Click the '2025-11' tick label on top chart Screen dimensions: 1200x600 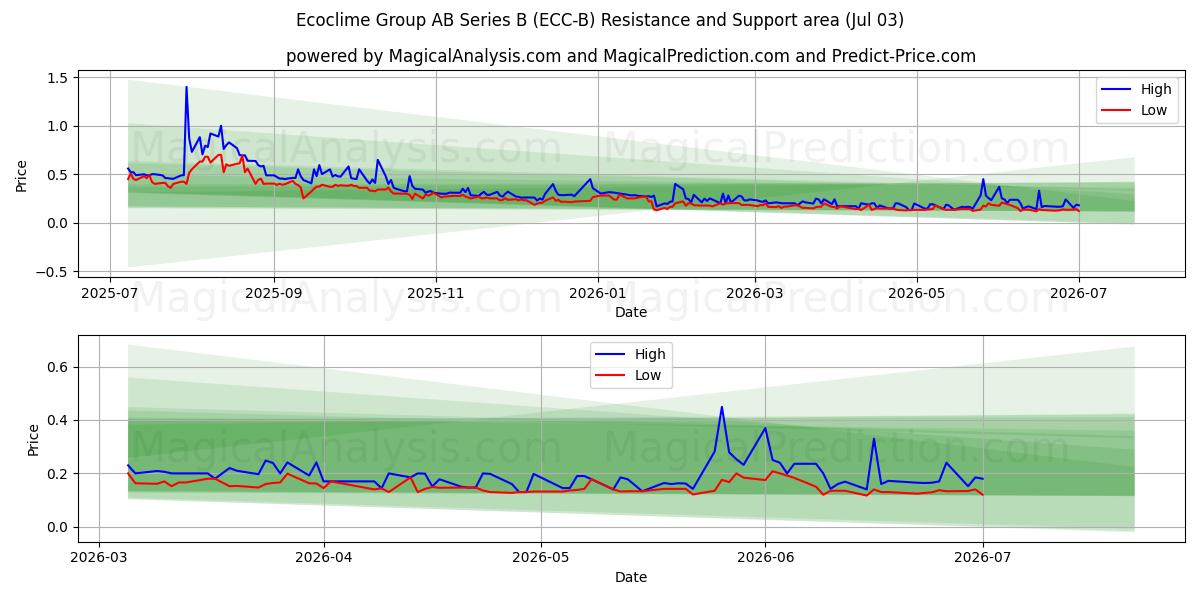click(x=435, y=295)
